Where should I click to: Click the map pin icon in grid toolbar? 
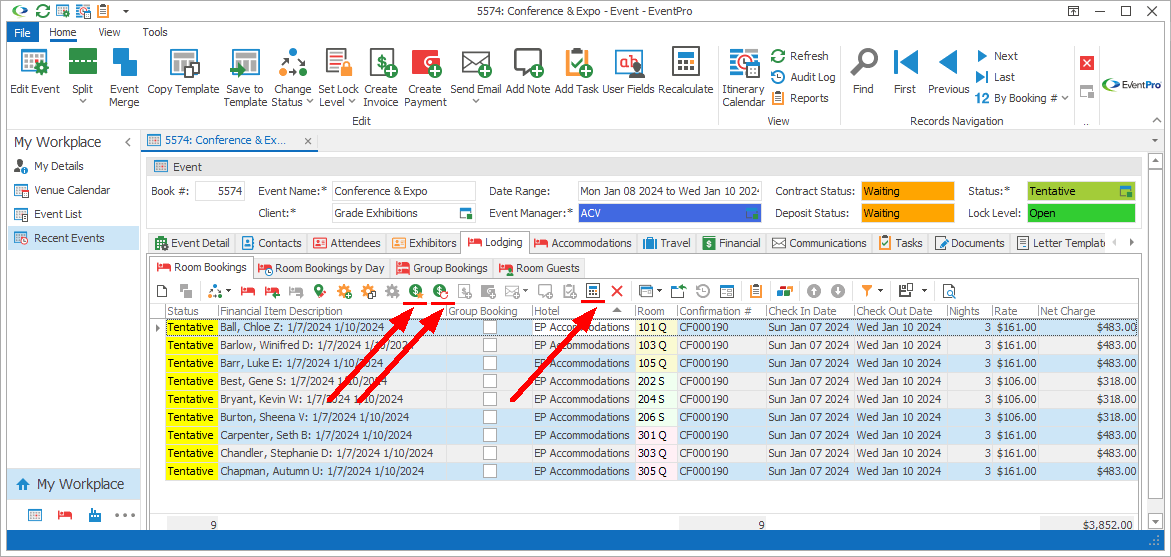(x=320, y=290)
